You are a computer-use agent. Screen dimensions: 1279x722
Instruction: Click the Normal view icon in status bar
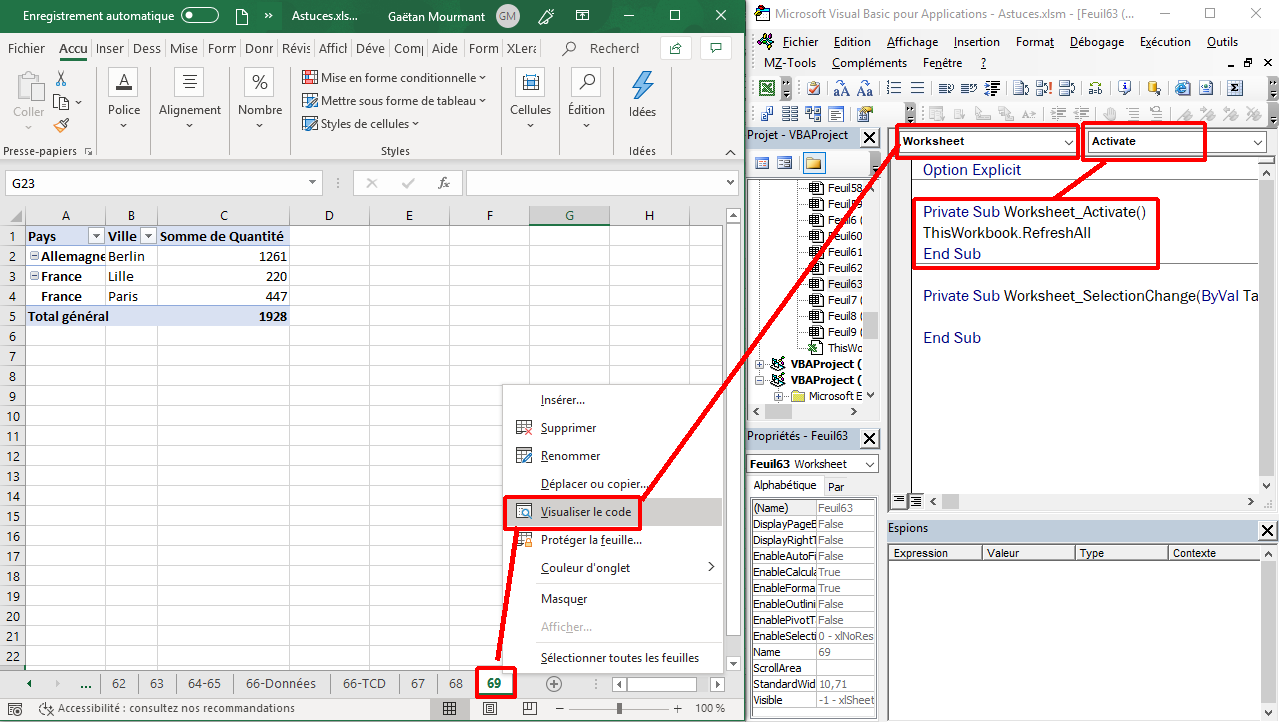point(450,708)
